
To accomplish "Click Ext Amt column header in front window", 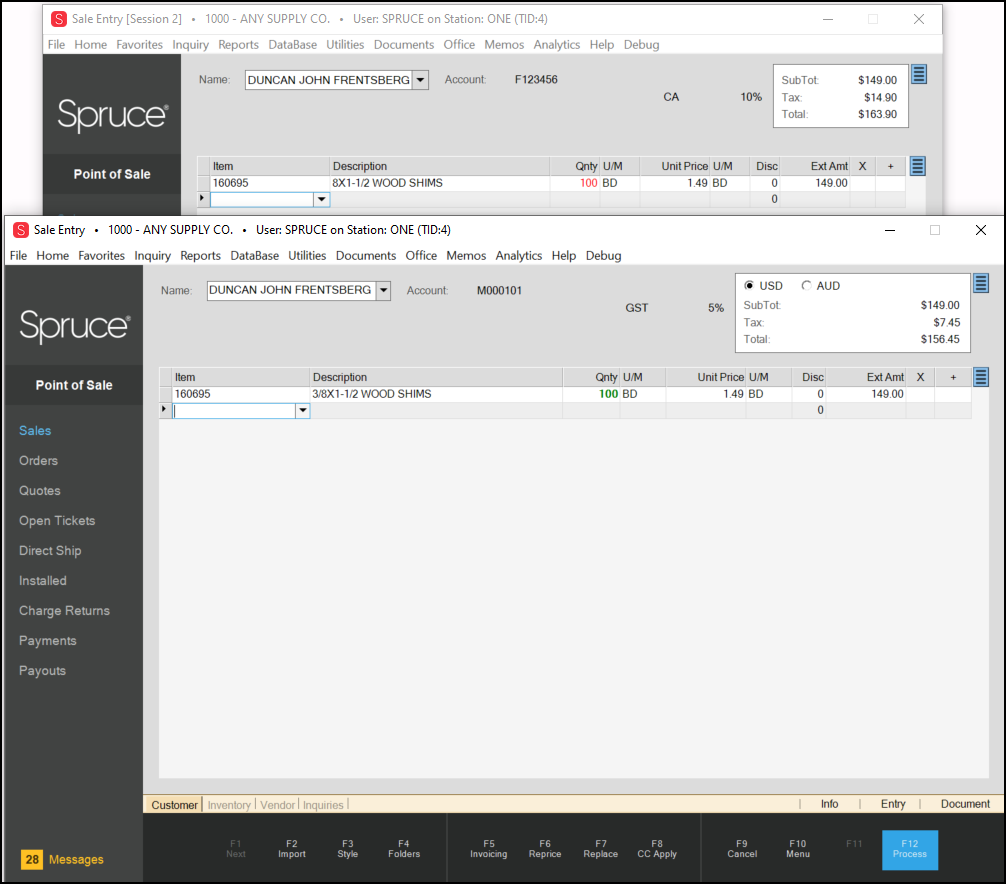I will click(865, 377).
